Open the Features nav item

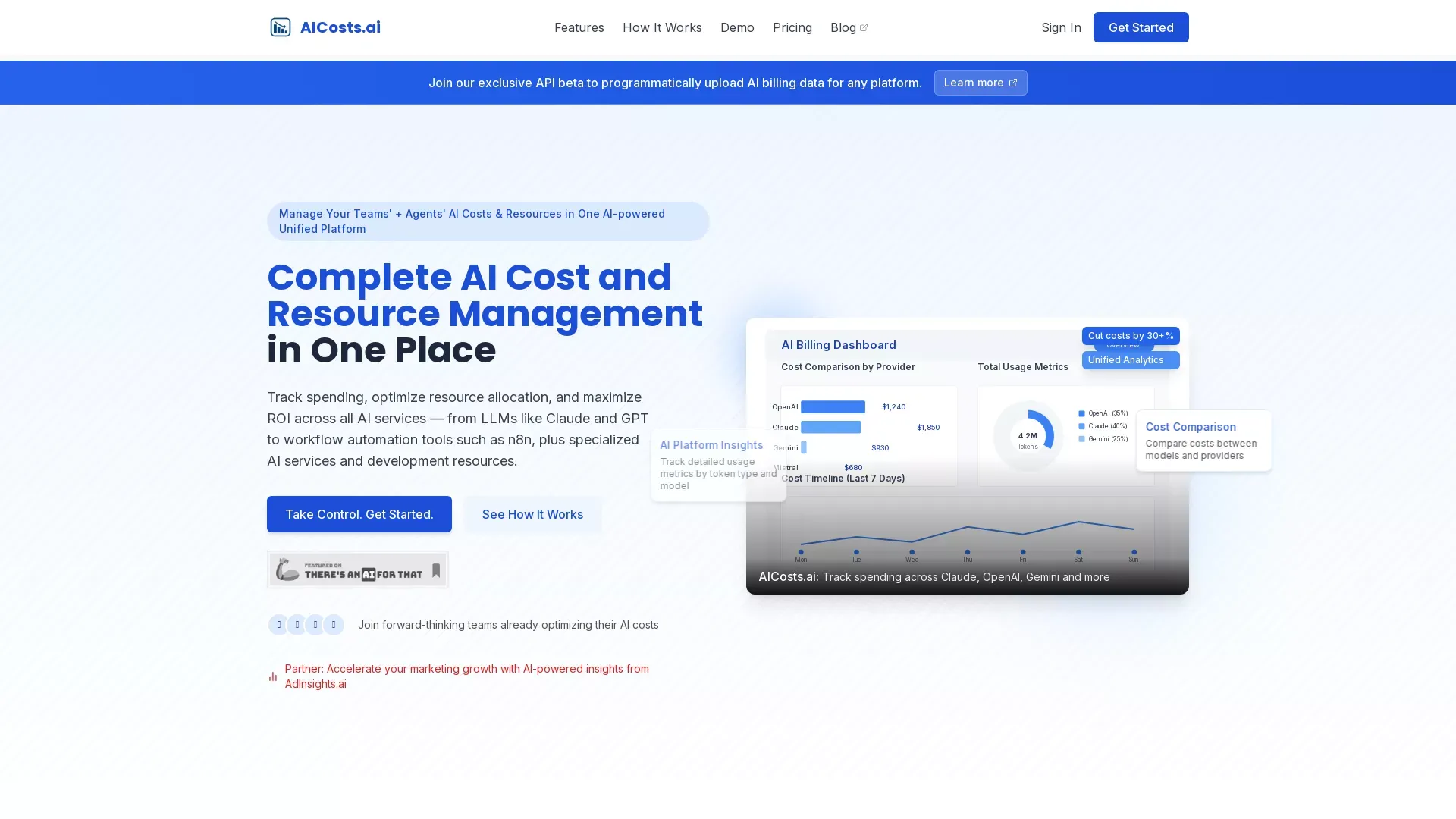[579, 27]
